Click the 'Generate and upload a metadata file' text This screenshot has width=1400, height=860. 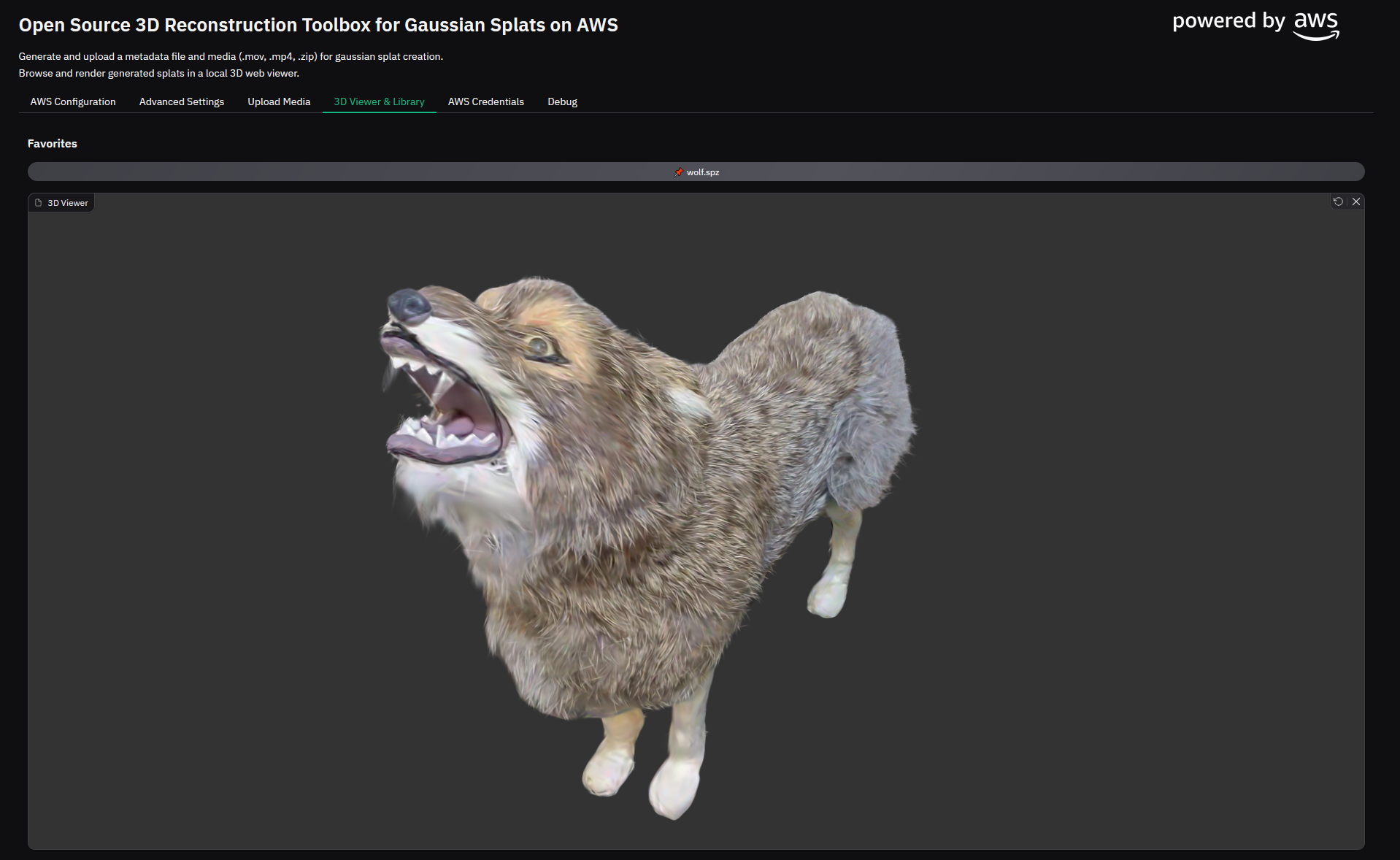click(x=231, y=56)
